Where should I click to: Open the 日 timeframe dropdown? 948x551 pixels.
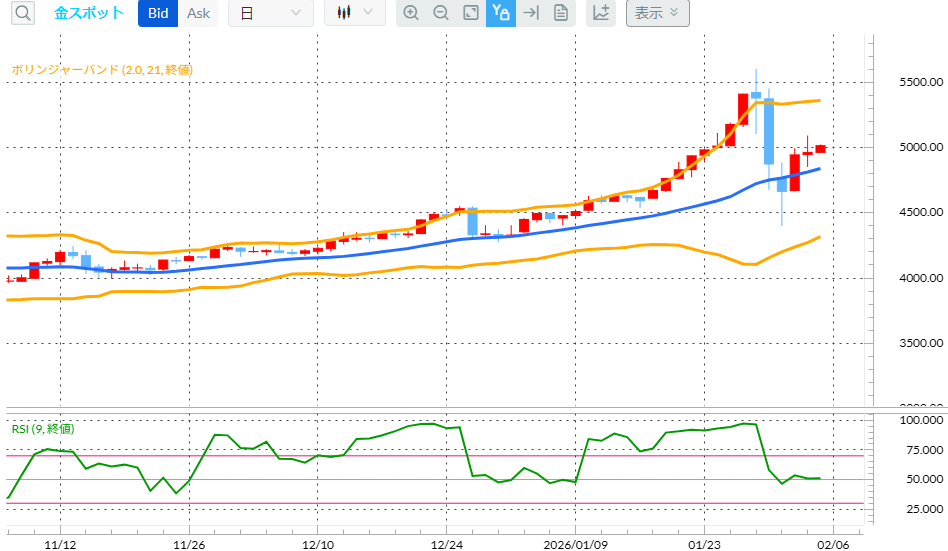271,13
